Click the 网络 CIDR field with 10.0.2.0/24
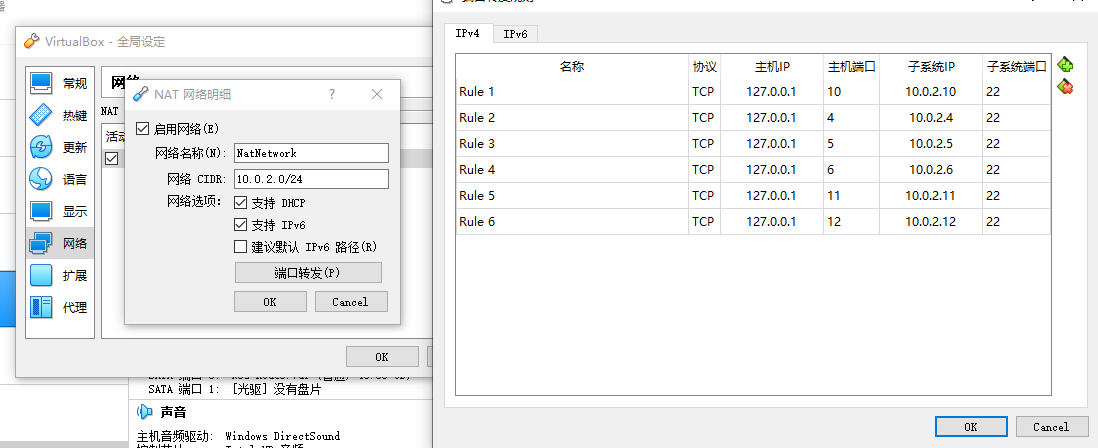 tap(311, 178)
